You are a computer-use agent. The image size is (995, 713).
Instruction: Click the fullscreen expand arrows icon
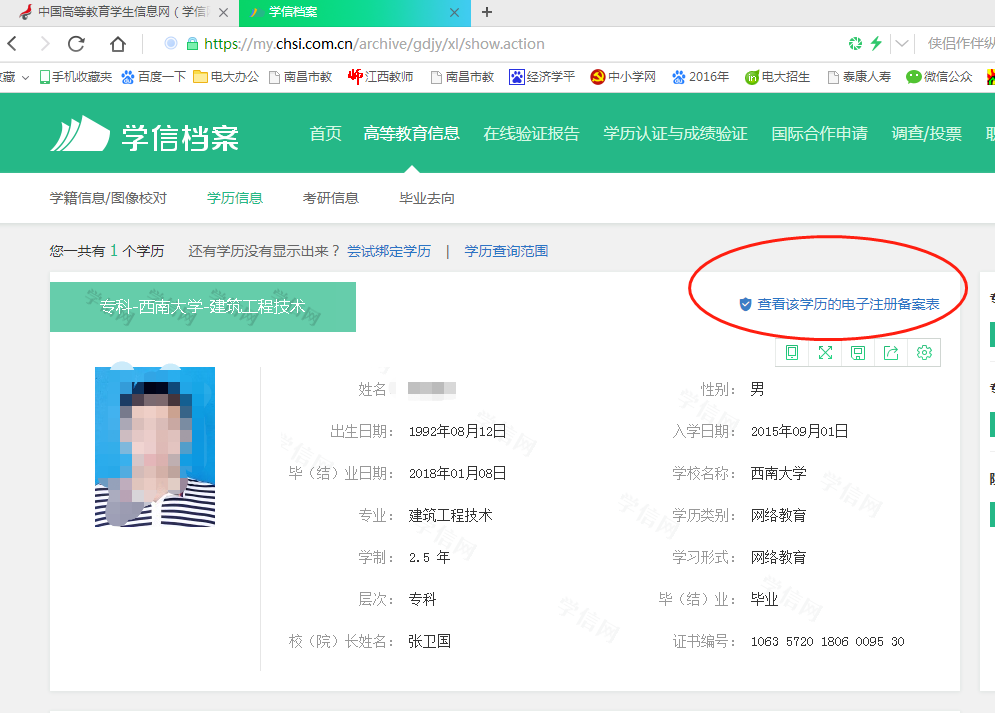(x=825, y=352)
